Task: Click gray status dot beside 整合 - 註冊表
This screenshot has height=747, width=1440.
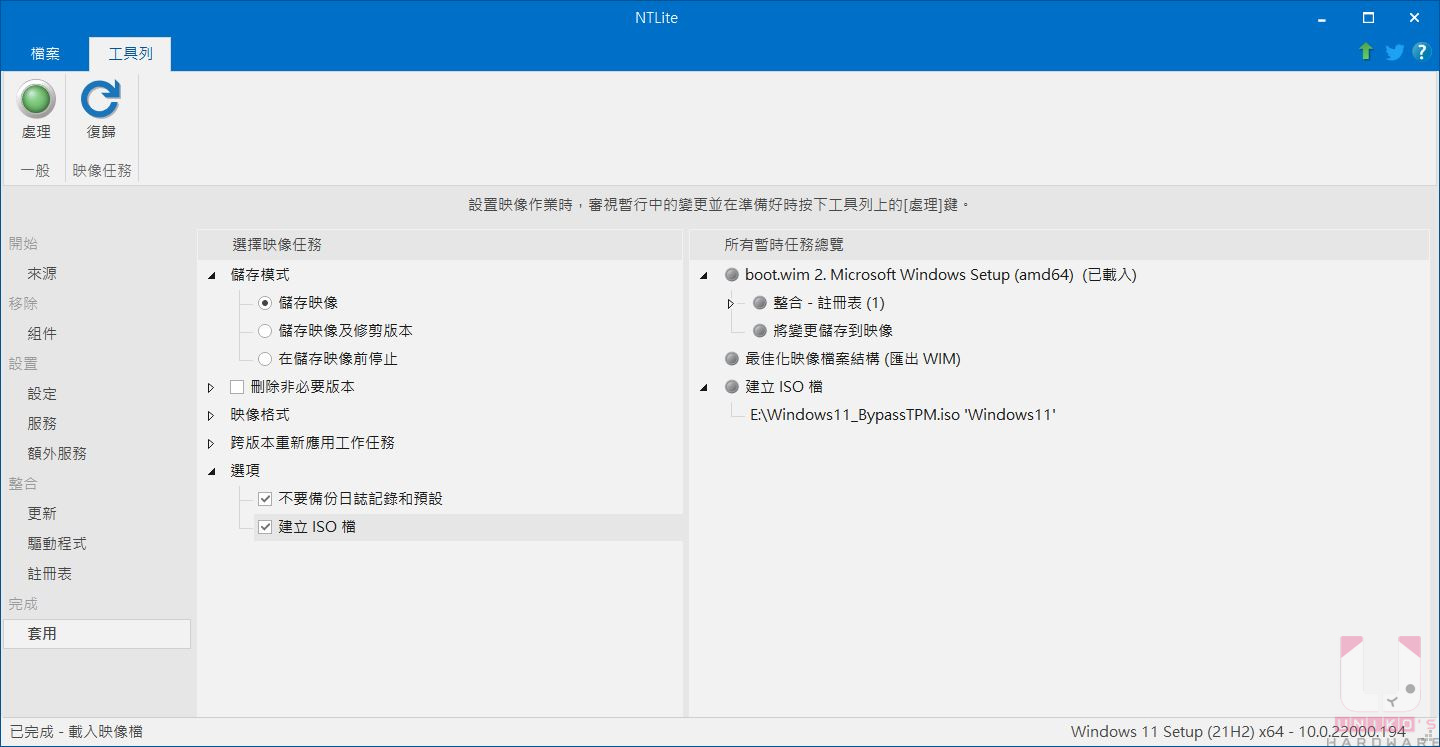Action: point(760,303)
